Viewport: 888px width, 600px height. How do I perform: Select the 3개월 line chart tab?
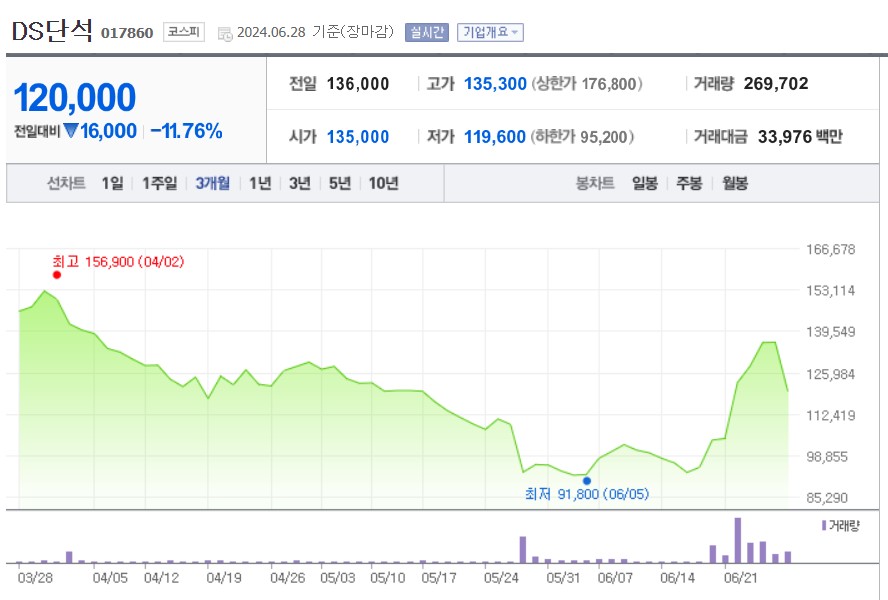point(212,183)
